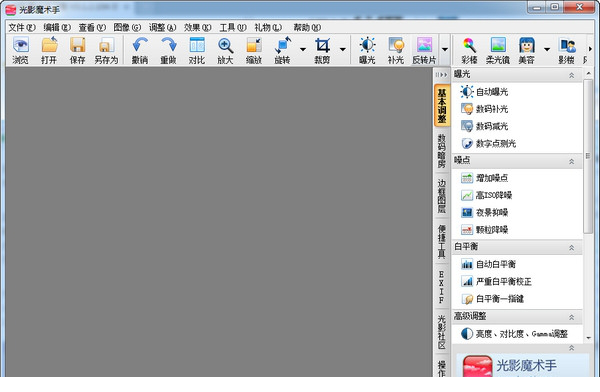Screen dimensions: 600x392
Task: Open the 美容 beauty tool
Action: click(x=527, y=50)
